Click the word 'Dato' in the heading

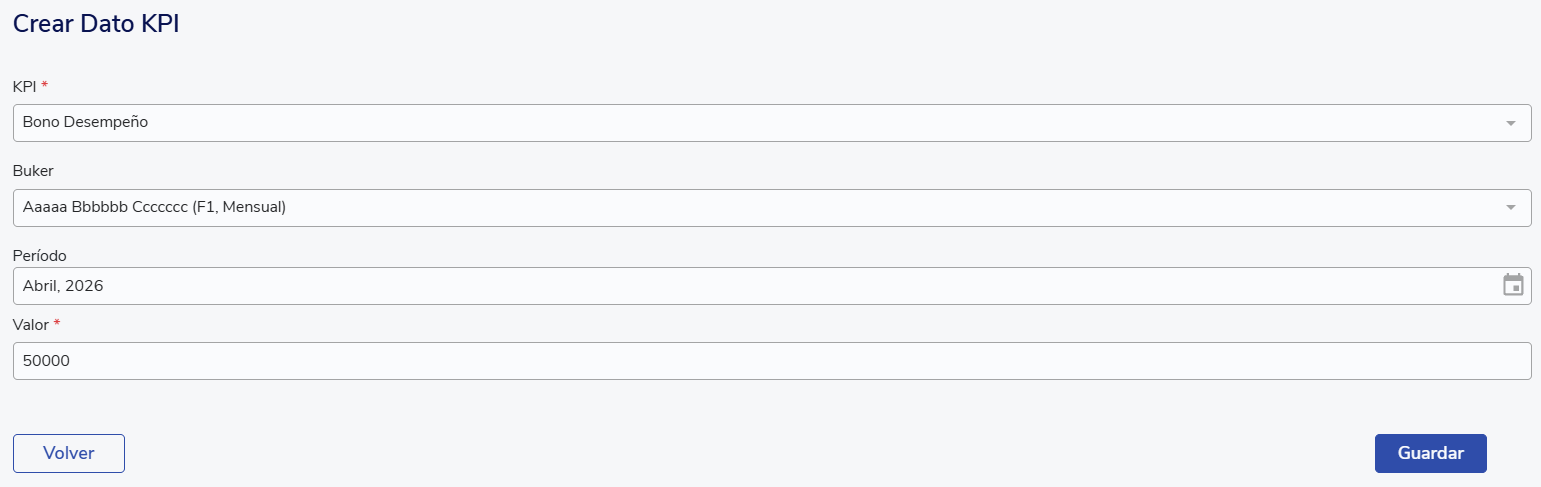click(104, 25)
